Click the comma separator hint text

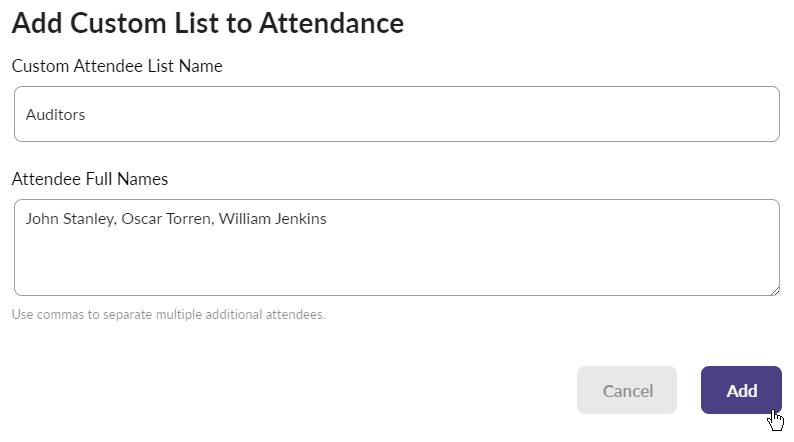(168, 314)
